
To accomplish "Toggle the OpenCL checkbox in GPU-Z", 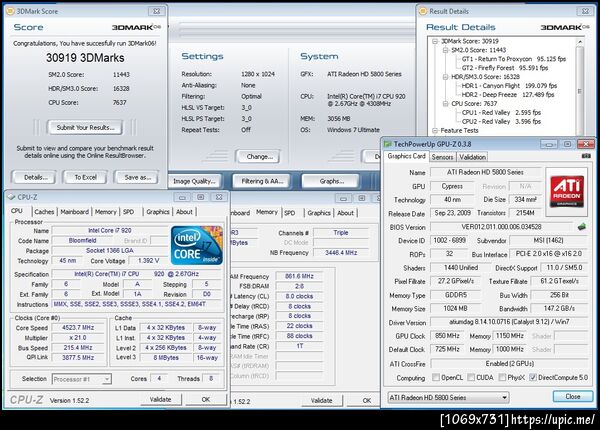I will [x=436, y=377].
